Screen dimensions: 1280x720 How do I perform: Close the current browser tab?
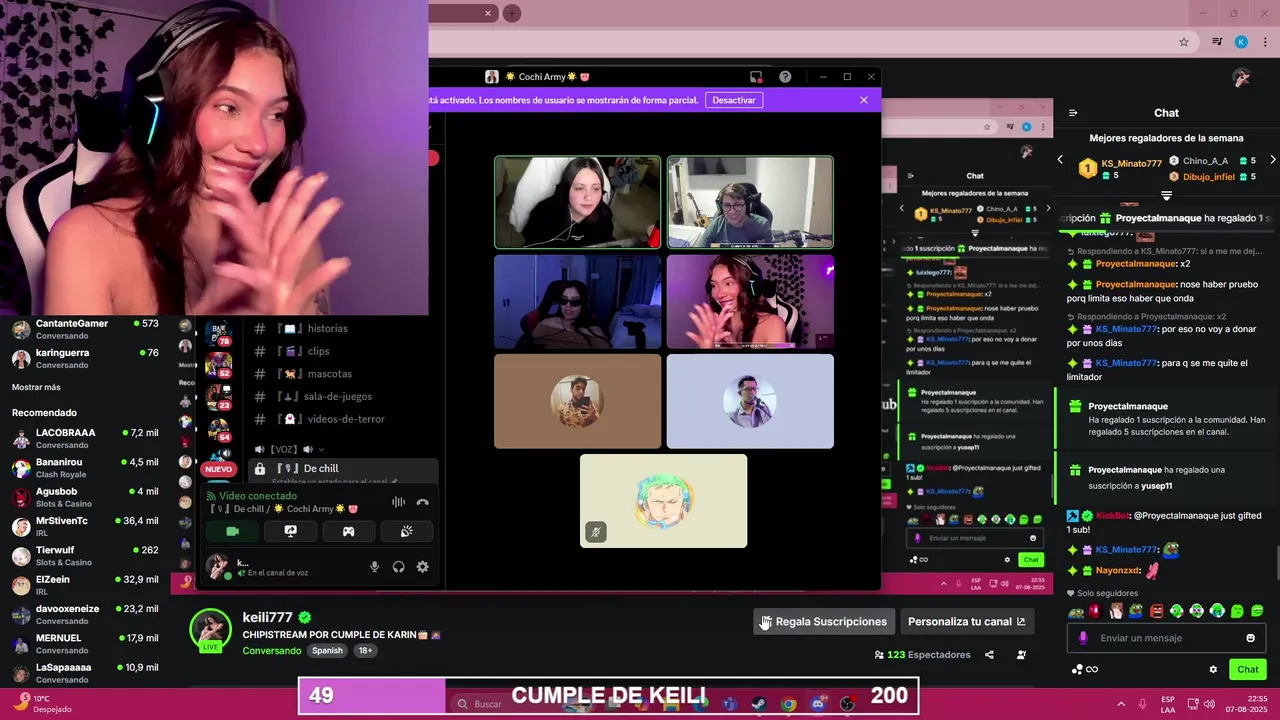(488, 13)
